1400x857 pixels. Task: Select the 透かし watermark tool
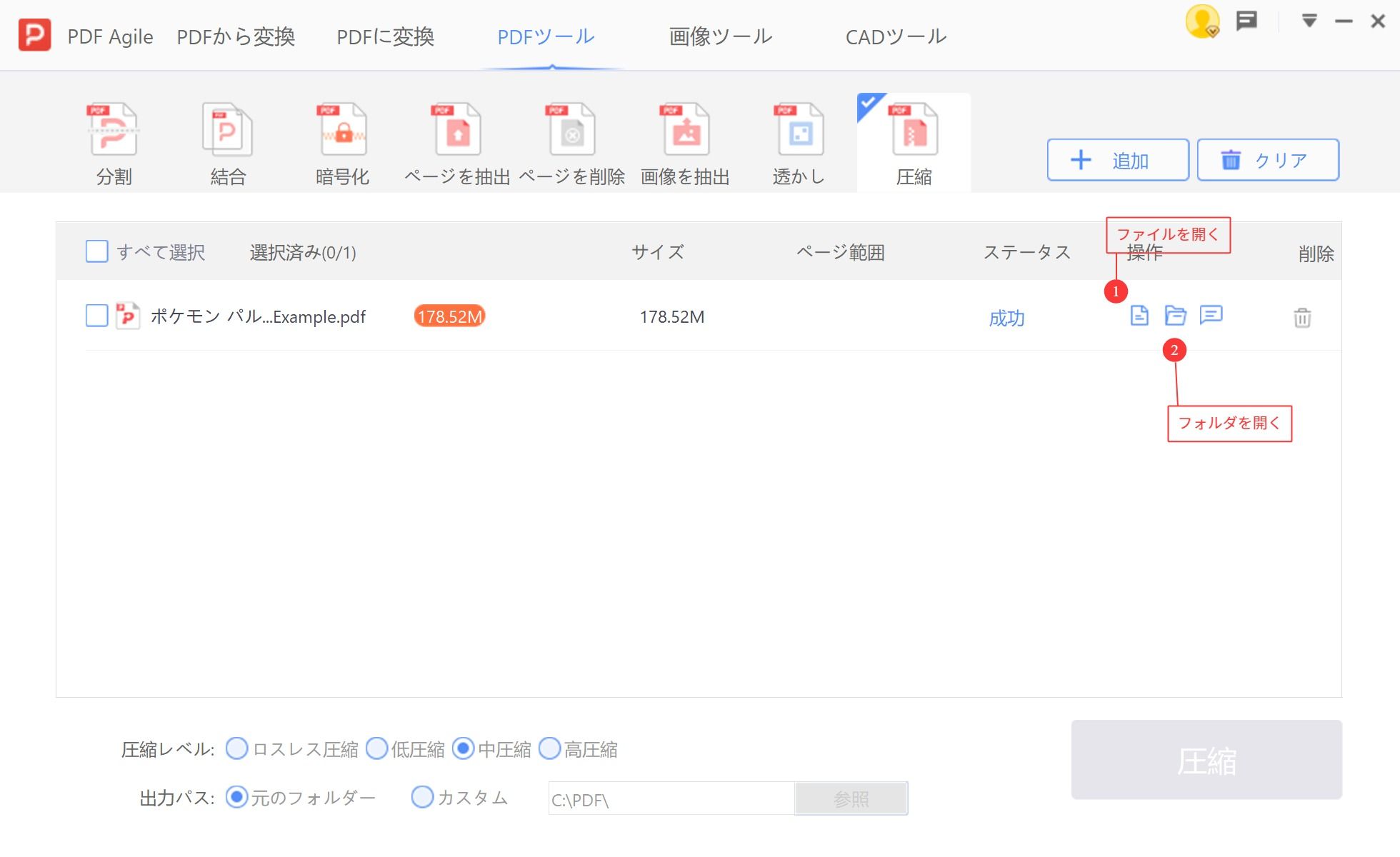coord(799,139)
